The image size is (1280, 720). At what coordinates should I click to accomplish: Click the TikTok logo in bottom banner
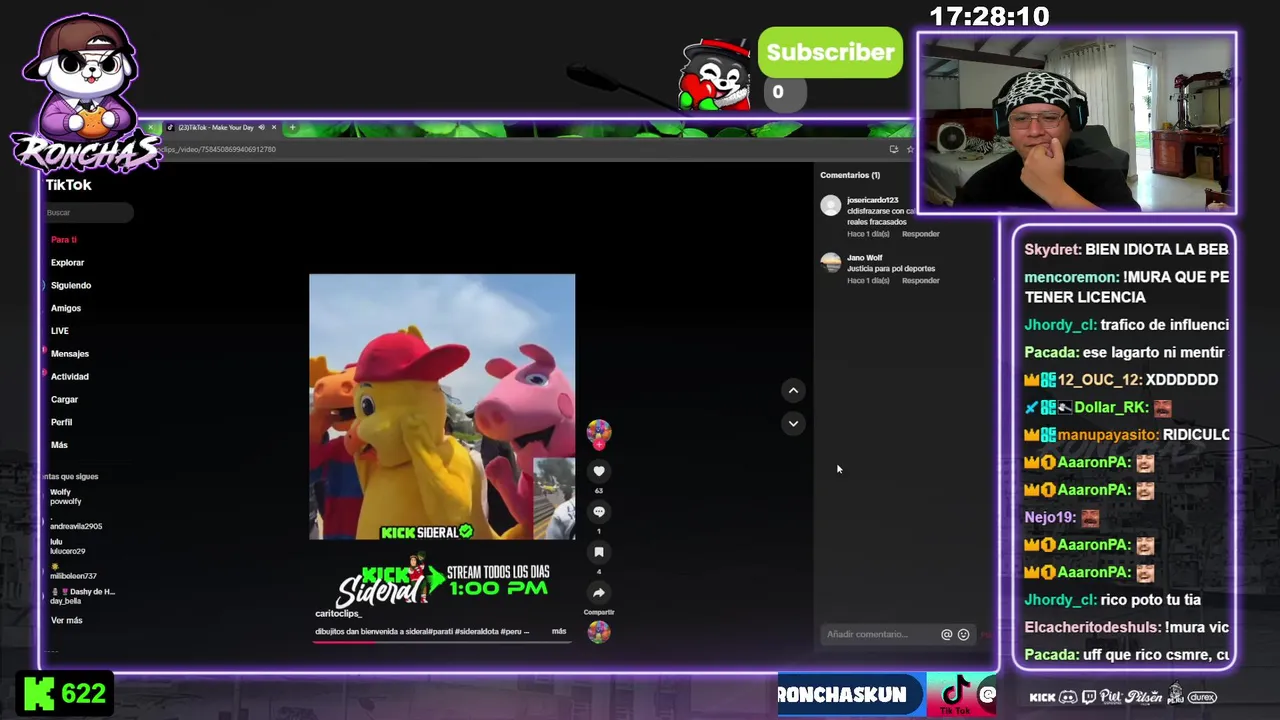pyautogui.click(x=955, y=694)
